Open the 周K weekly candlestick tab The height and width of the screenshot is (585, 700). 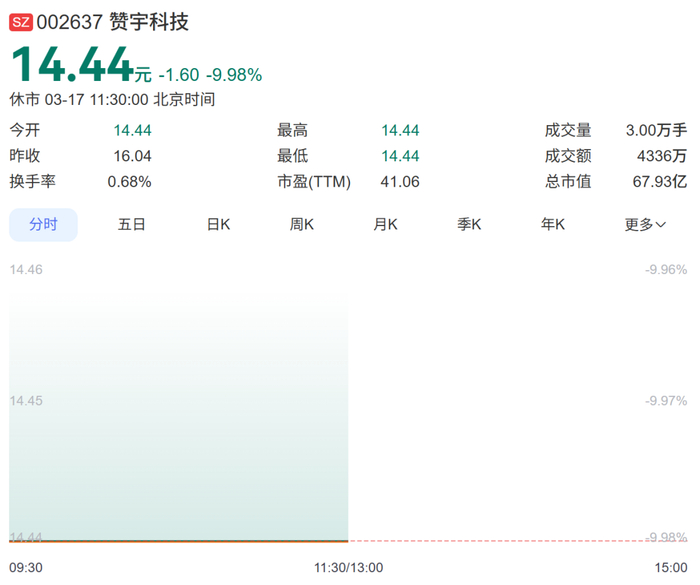point(302,224)
